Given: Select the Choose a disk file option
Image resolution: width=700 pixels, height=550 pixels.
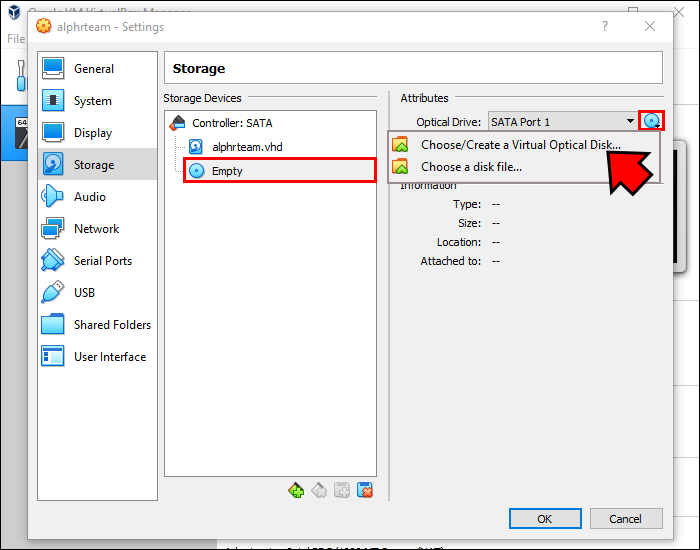Looking at the screenshot, I should tap(524, 167).
